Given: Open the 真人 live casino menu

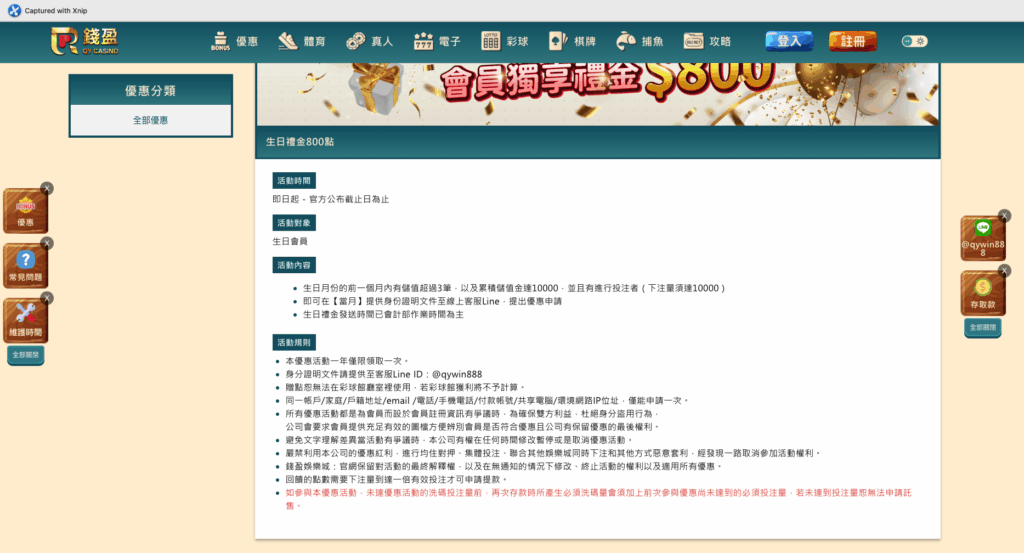Looking at the screenshot, I should (x=370, y=42).
